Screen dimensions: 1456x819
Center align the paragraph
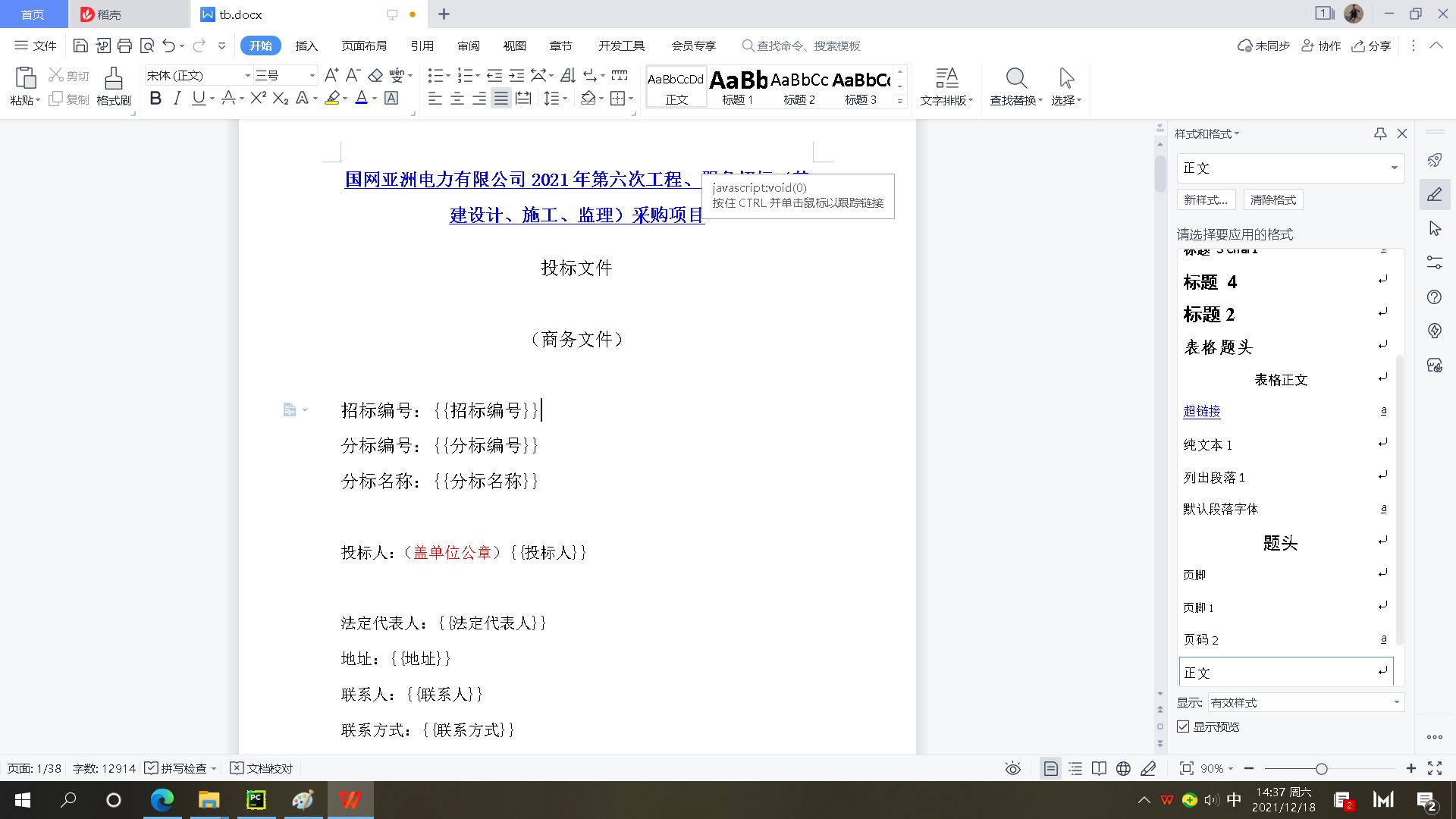(457, 98)
